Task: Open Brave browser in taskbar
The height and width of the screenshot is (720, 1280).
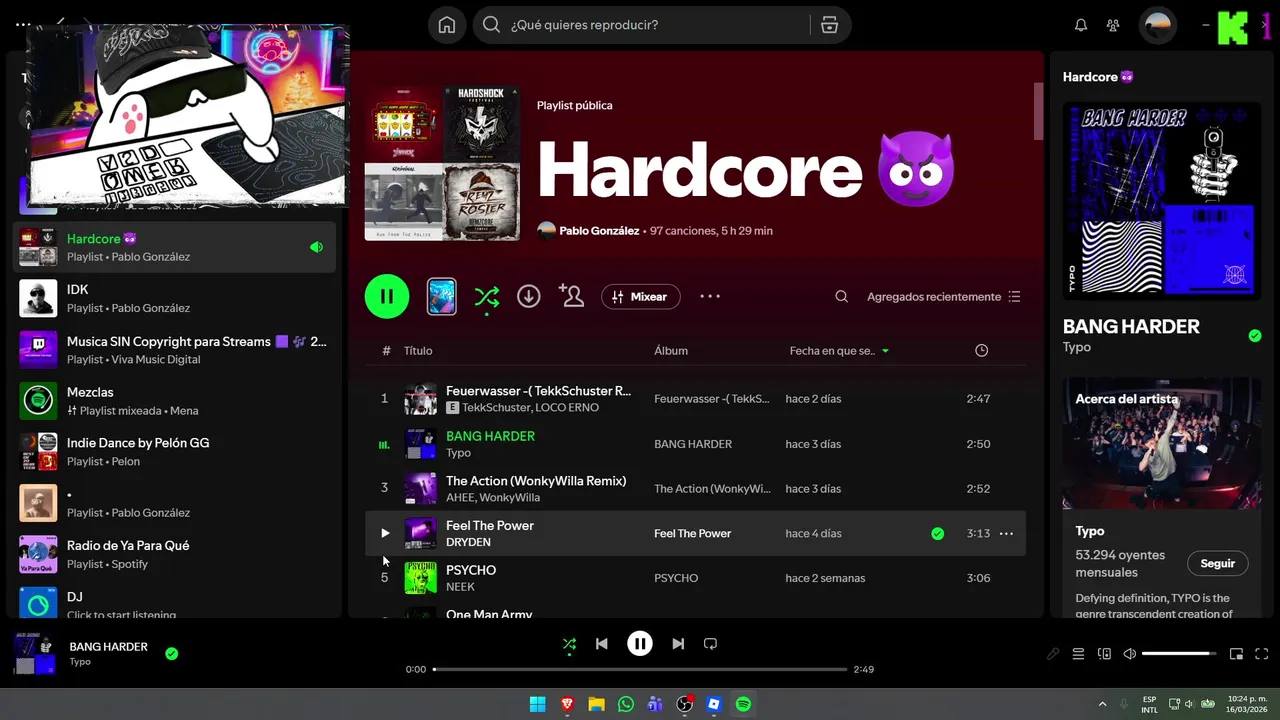Action: point(567,704)
